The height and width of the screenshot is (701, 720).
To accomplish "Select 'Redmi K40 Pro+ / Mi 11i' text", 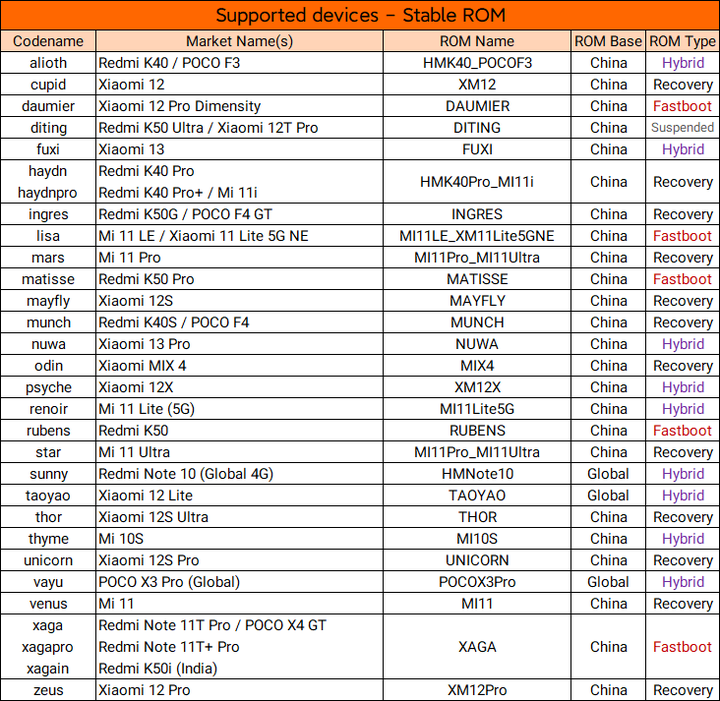I will pyautogui.click(x=178, y=193).
